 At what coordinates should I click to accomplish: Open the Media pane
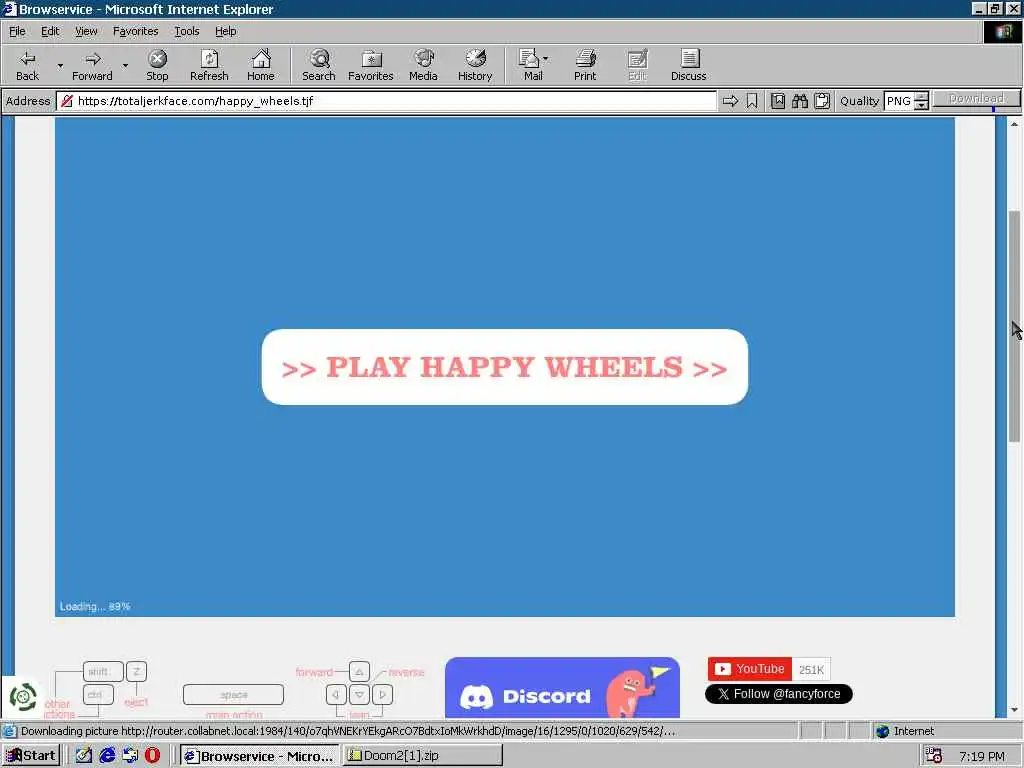tap(423, 65)
